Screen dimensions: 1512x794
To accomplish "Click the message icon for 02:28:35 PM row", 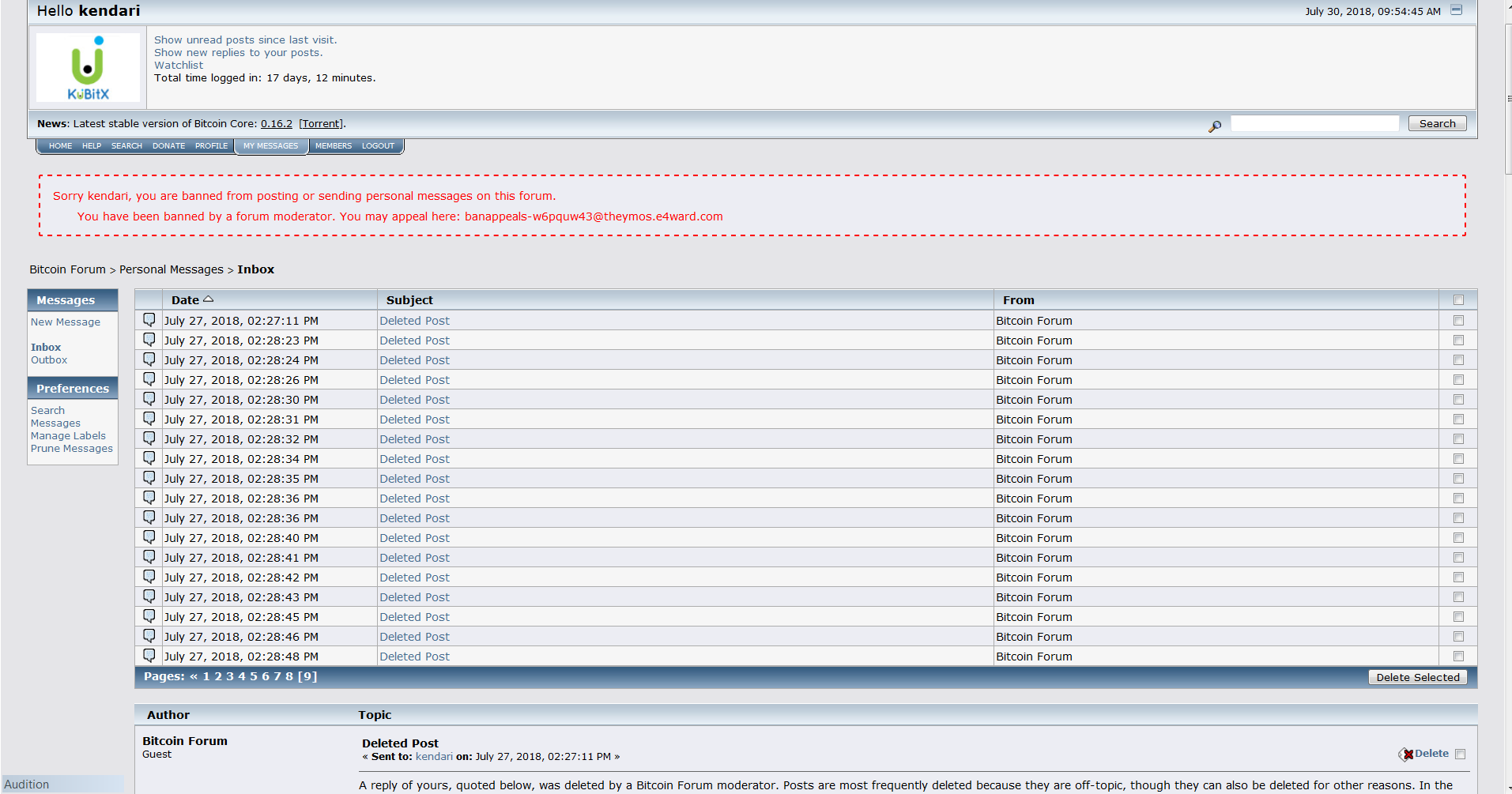I will [149, 478].
